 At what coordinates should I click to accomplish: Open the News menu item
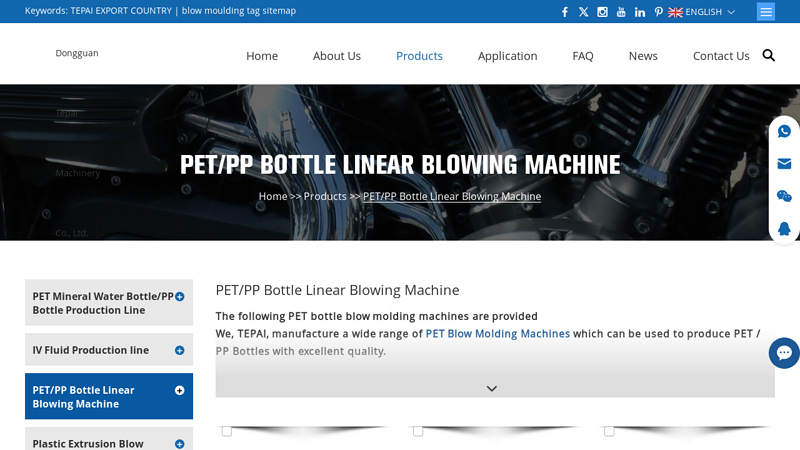point(643,56)
